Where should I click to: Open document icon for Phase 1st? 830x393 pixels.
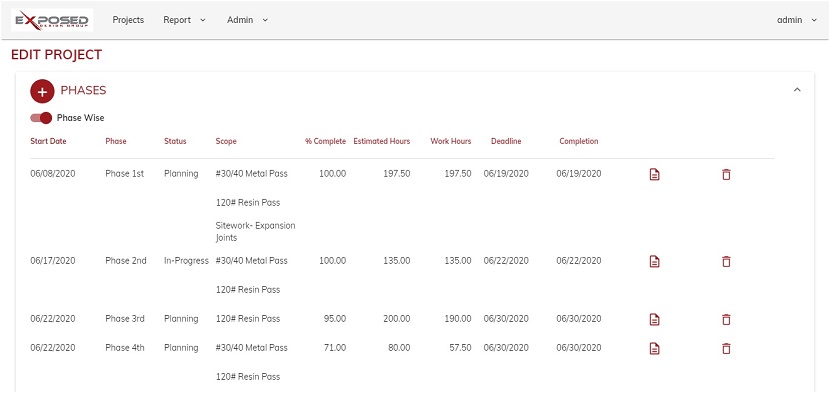pos(654,174)
